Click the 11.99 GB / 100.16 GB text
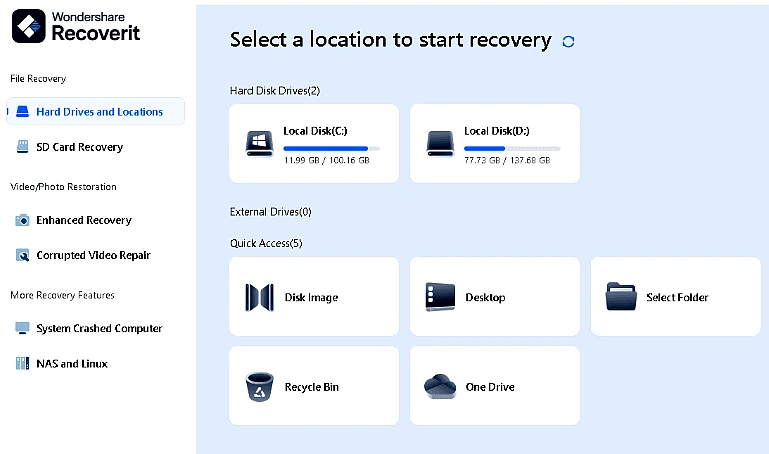This screenshot has width=769, height=454. [x=327, y=160]
